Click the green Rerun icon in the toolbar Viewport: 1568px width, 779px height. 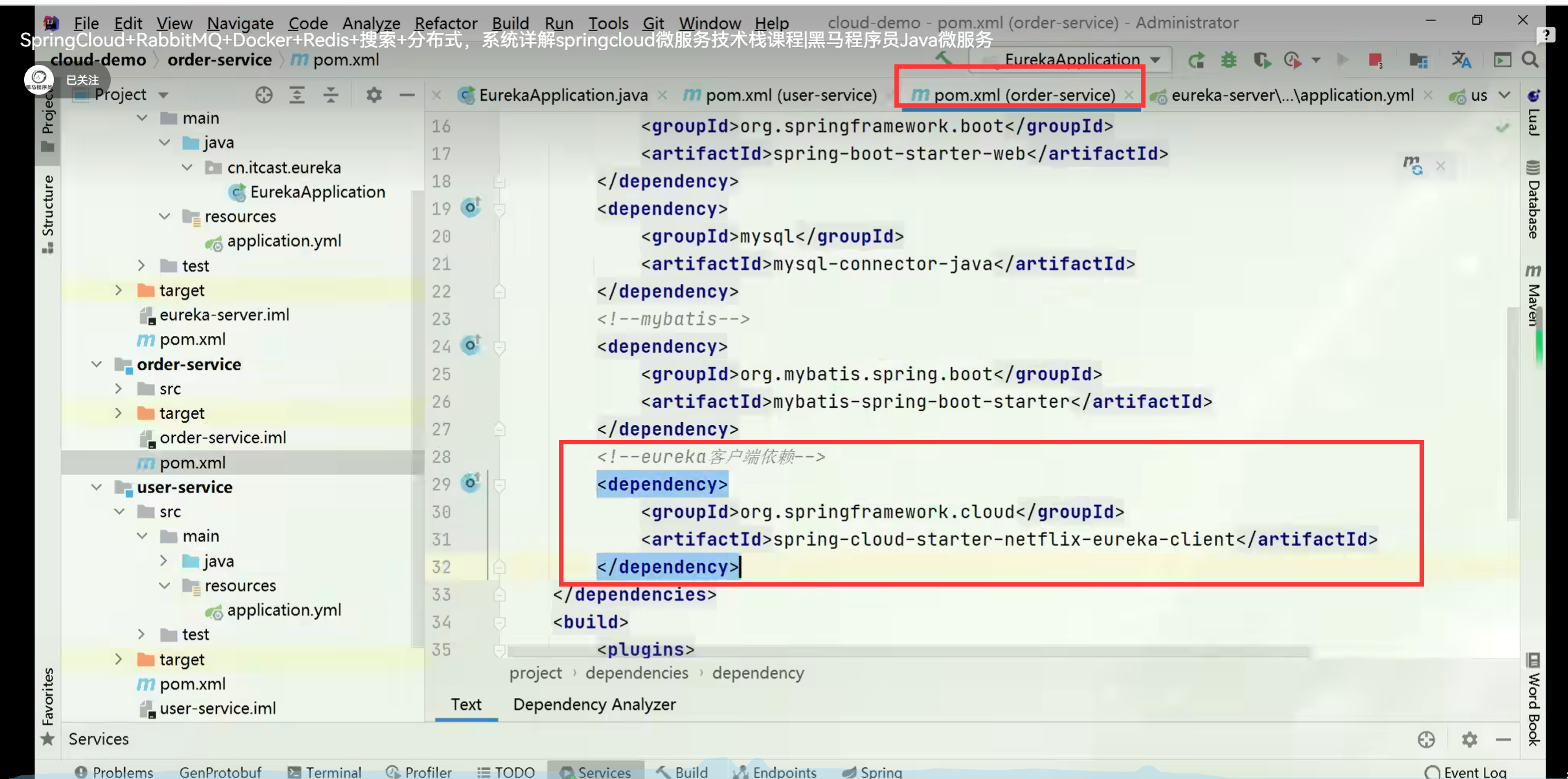click(x=1197, y=60)
